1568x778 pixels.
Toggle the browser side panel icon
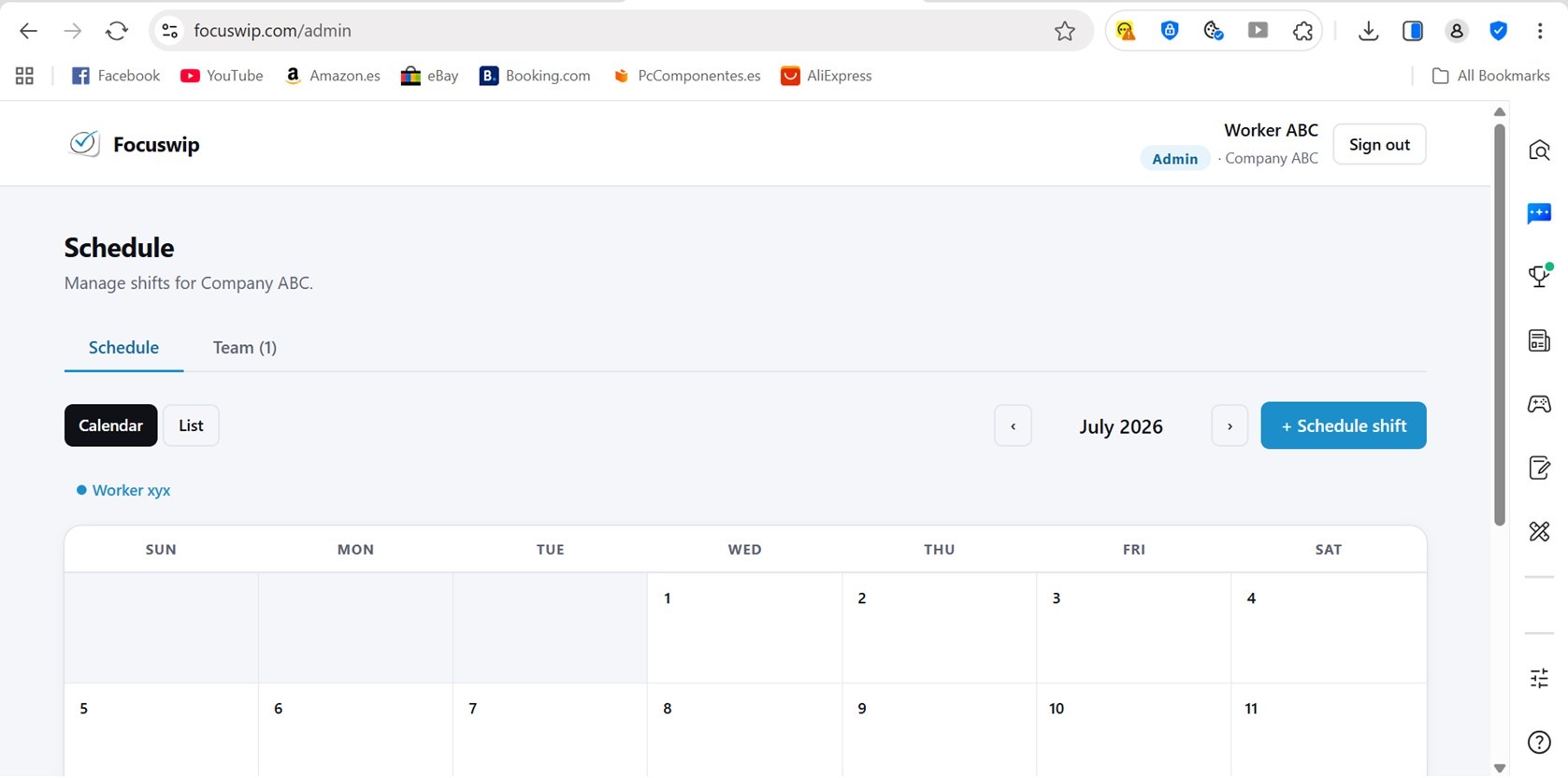coord(1413,31)
